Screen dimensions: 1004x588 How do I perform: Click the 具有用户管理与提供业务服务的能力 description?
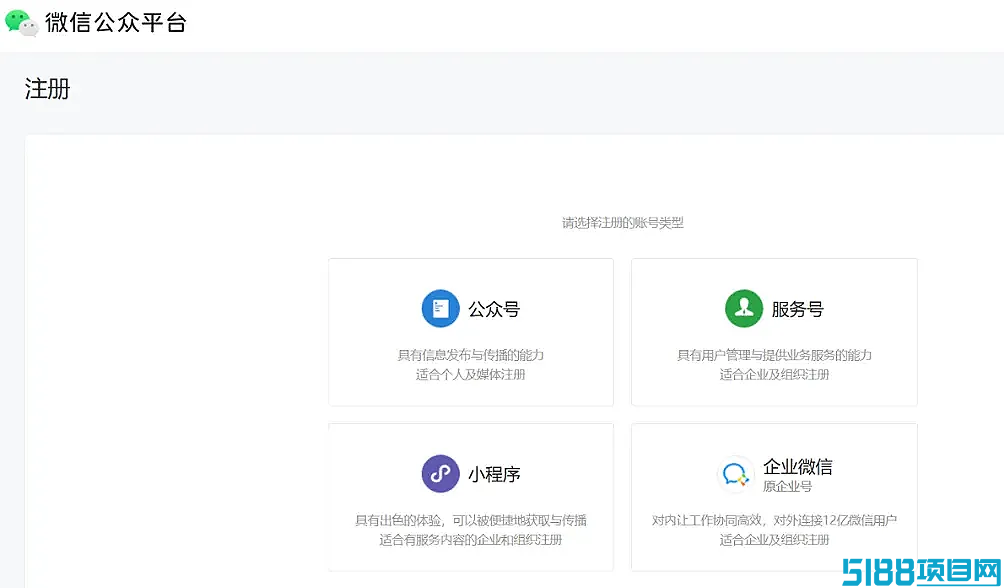point(774,355)
